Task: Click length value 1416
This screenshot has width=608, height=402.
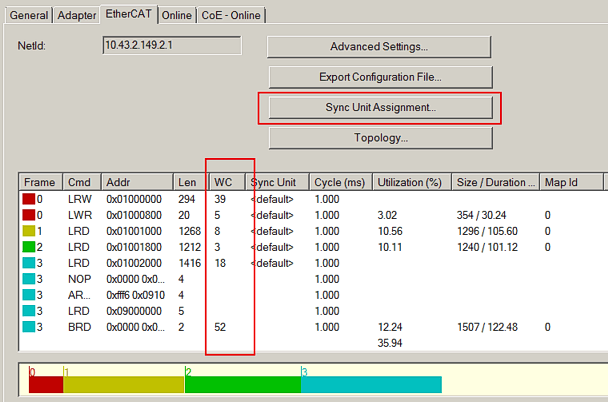Action: pyautogui.click(x=190, y=263)
